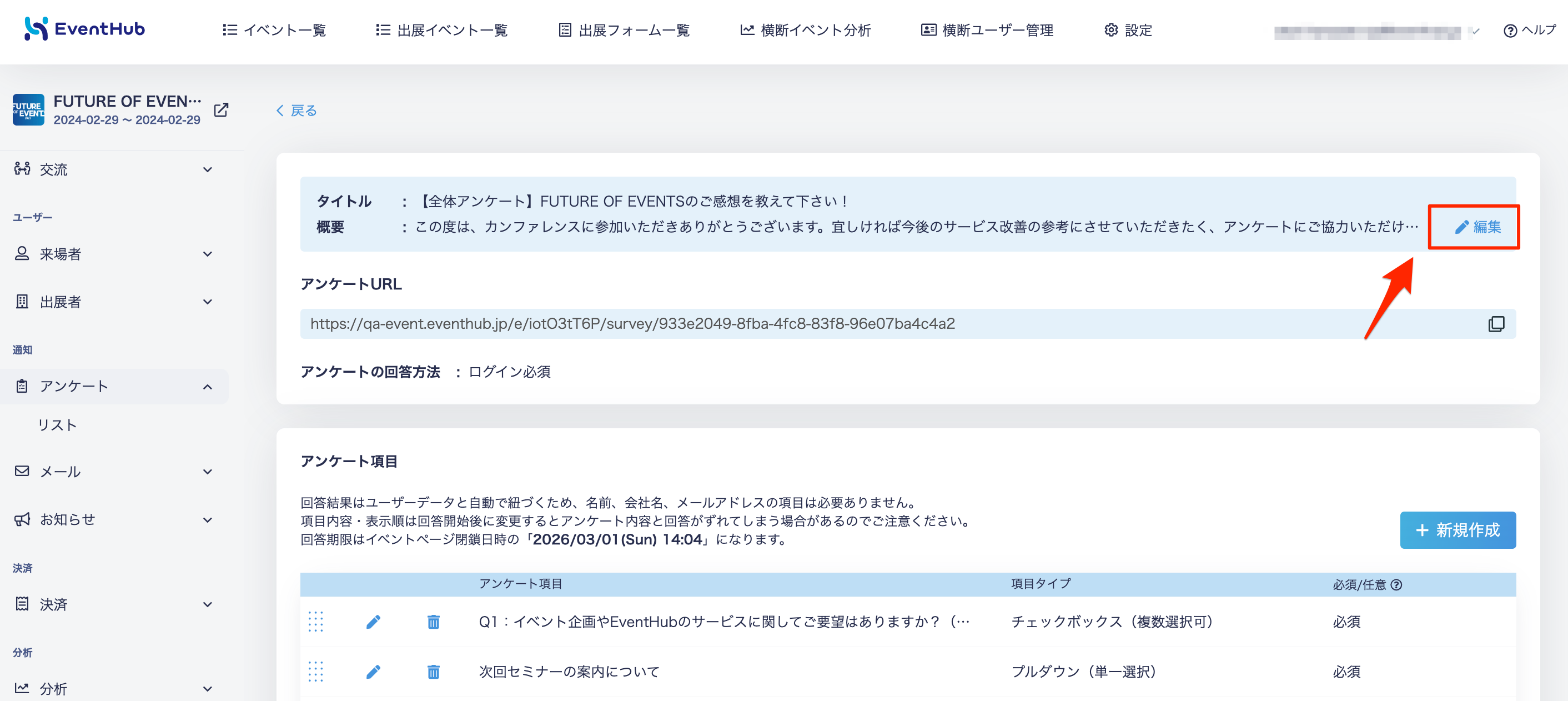Click the プルダウン（単一選択） type cell
Image resolution: width=1568 pixels, height=701 pixels.
click(x=1086, y=671)
